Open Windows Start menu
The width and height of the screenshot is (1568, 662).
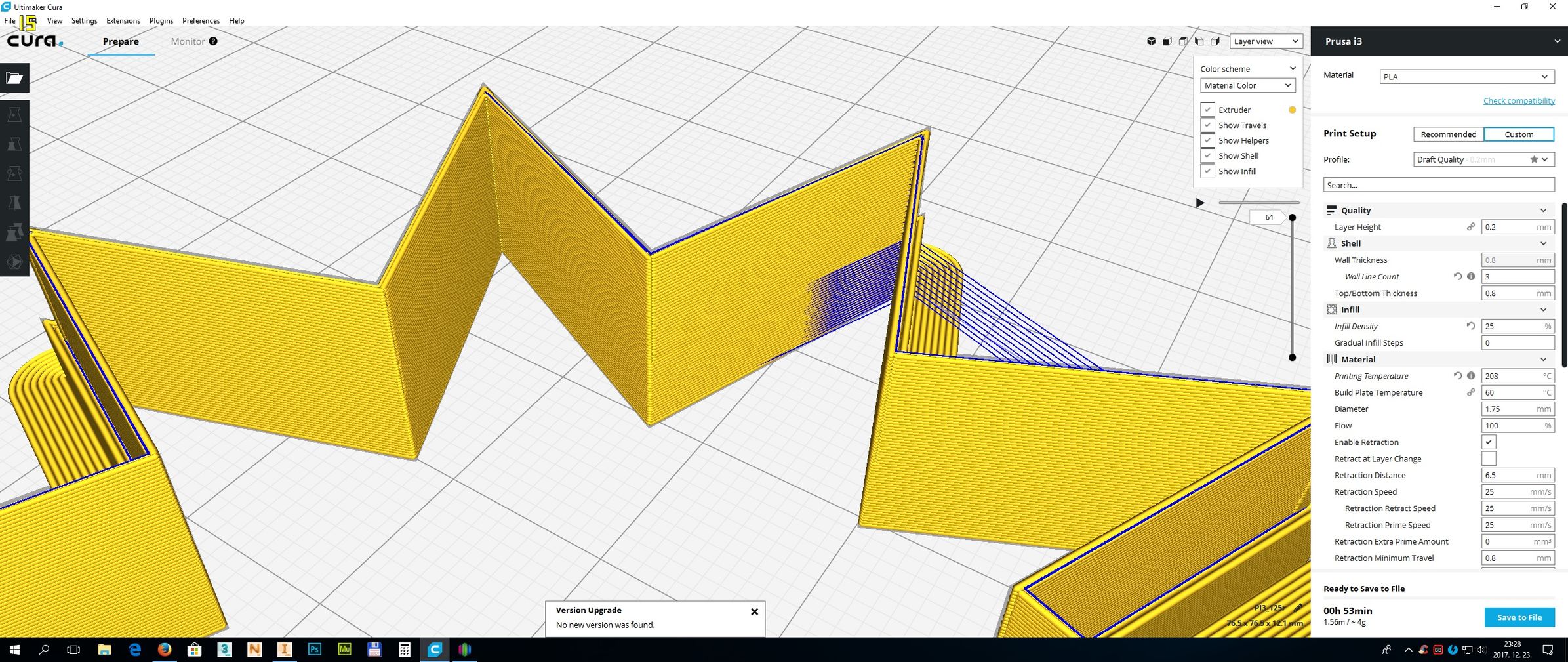click(x=14, y=650)
